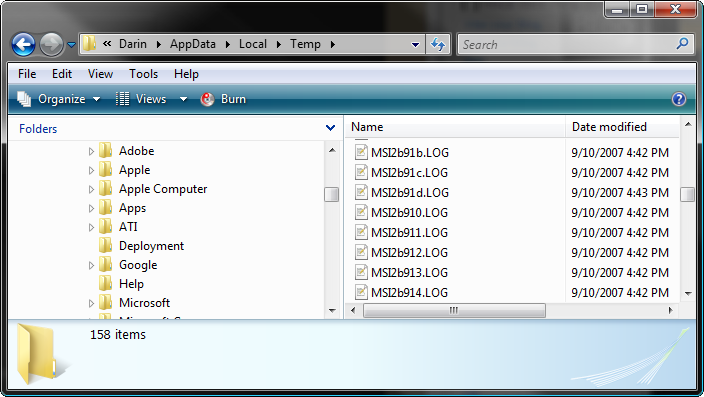This screenshot has width=704, height=397.
Task: Click the MSI2b911.LOG file icon
Action: (361, 232)
